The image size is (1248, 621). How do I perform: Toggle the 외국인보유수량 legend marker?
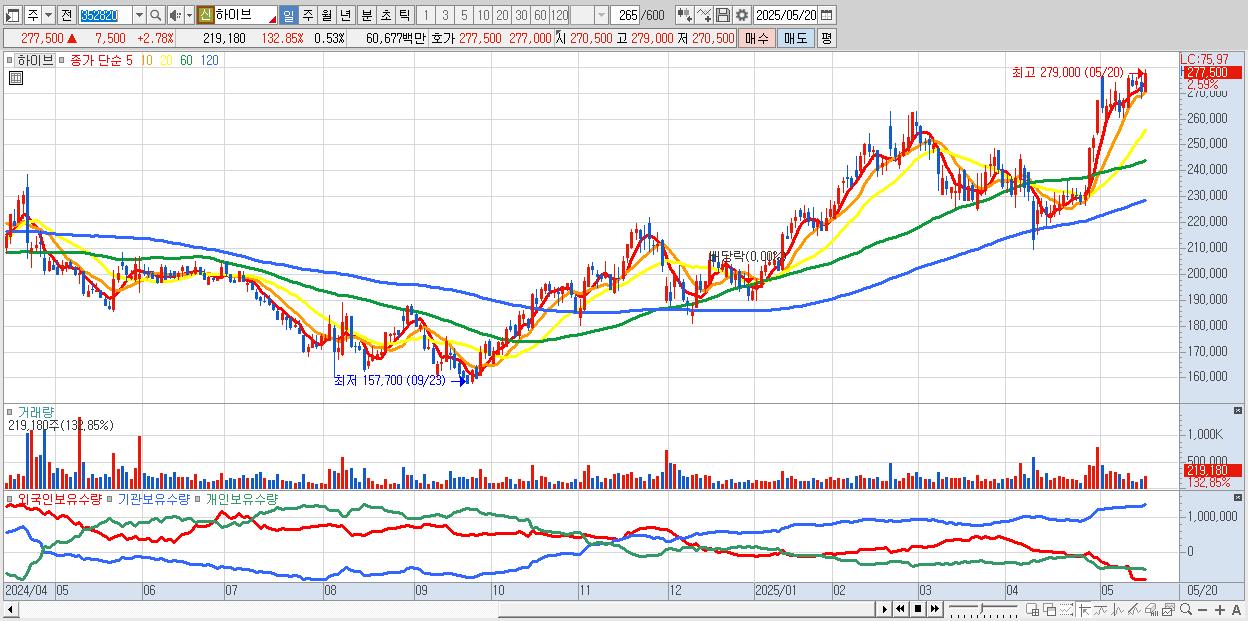(x=10, y=498)
